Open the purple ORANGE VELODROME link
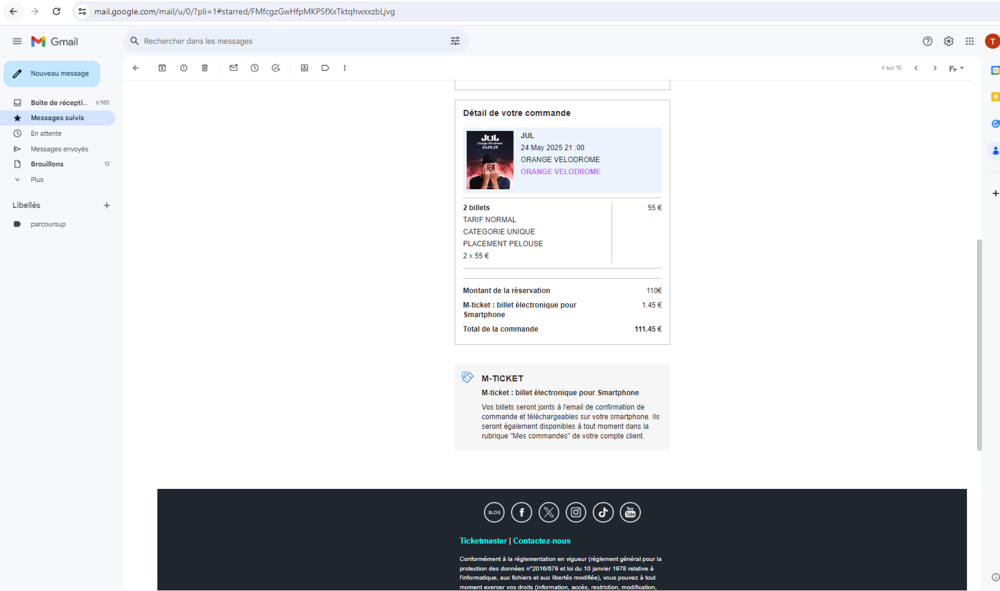Viewport: 1000px width, 591px height. pos(560,171)
